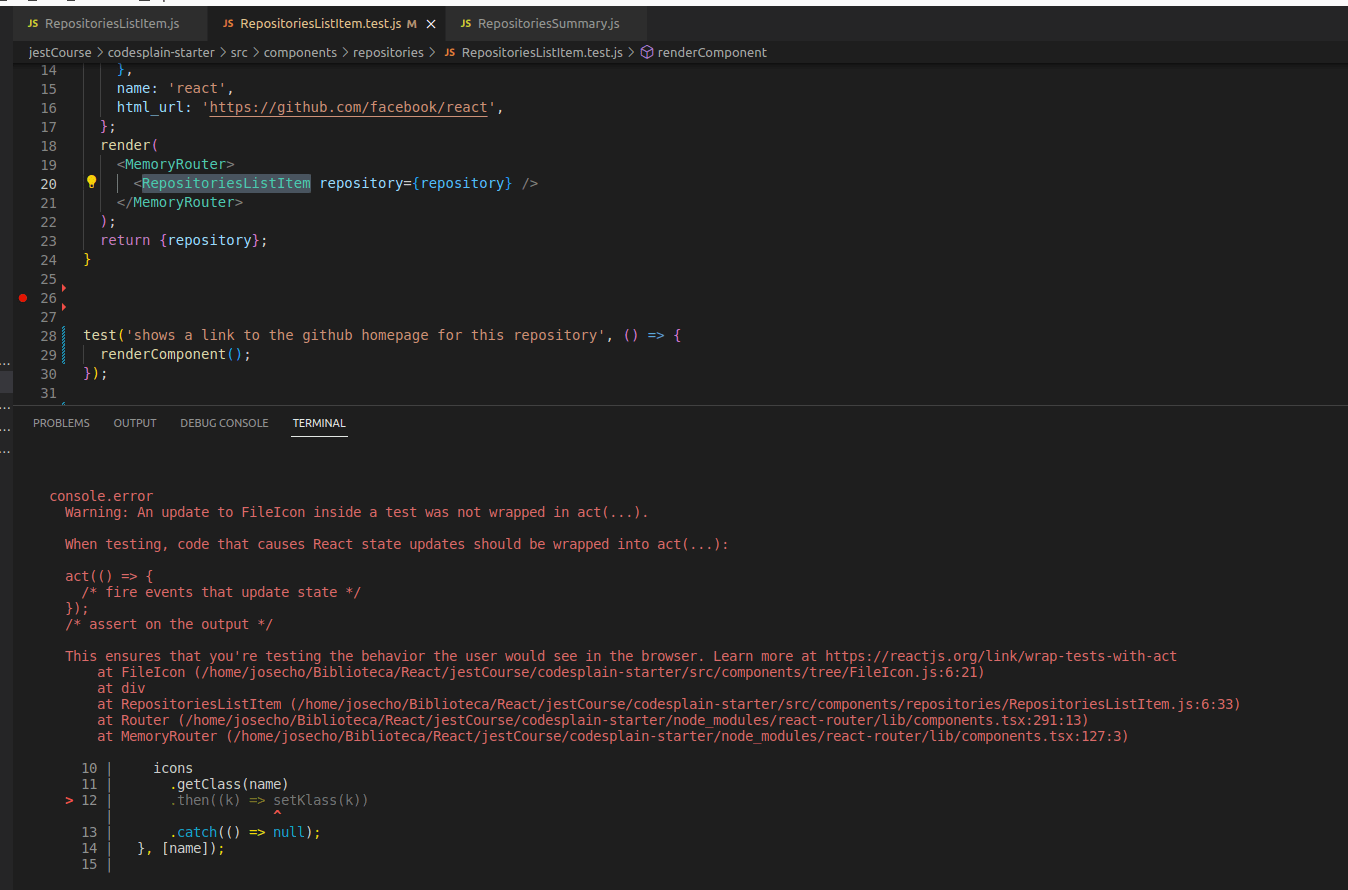Click the JS file icon on RepositoriesSummary.js tab

coord(466,23)
